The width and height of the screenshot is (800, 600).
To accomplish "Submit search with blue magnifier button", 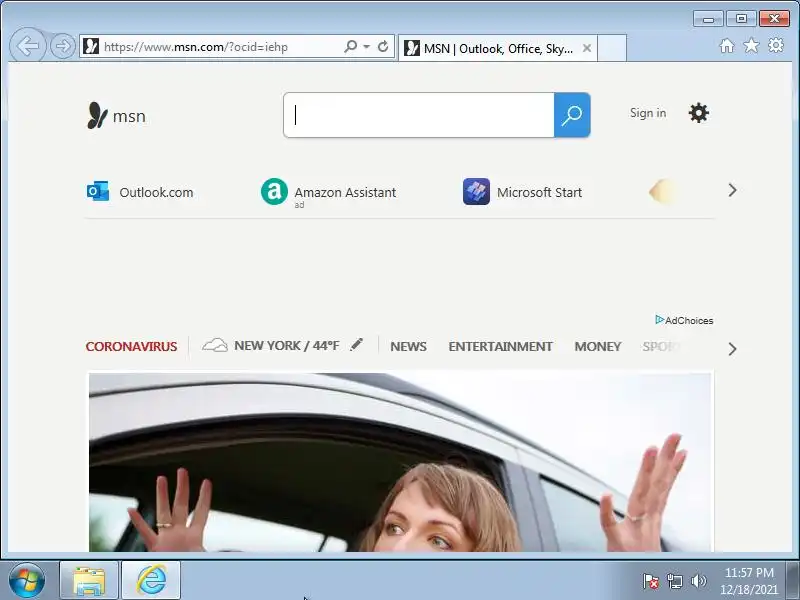I will 572,115.
